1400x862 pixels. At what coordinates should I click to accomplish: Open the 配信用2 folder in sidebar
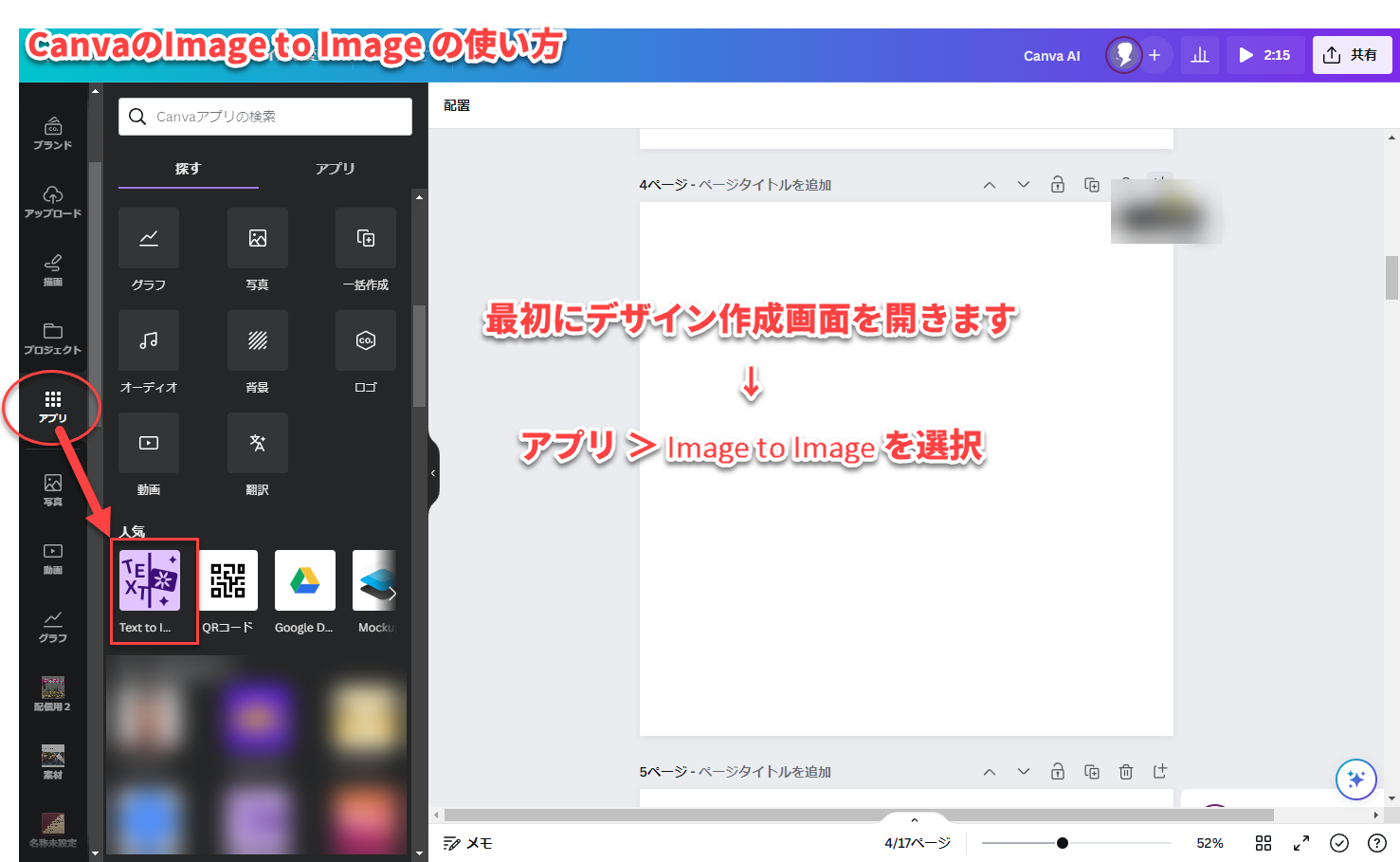[x=53, y=694]
